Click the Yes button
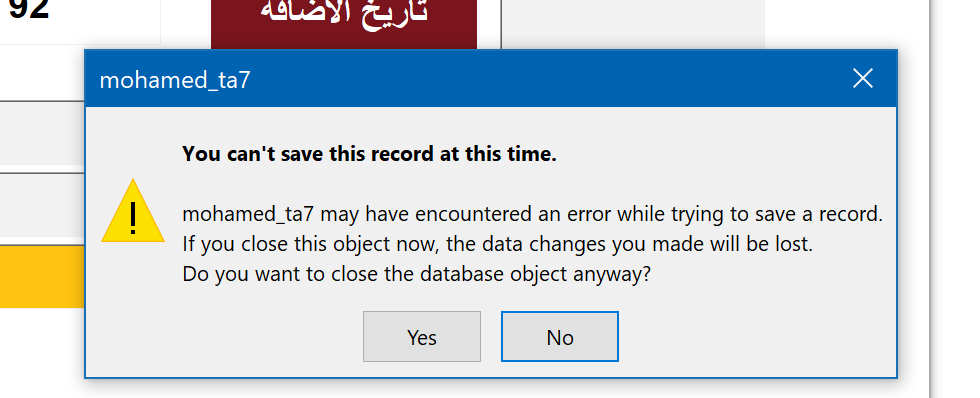This screenshot has width=980, height=398. (422, 337)
